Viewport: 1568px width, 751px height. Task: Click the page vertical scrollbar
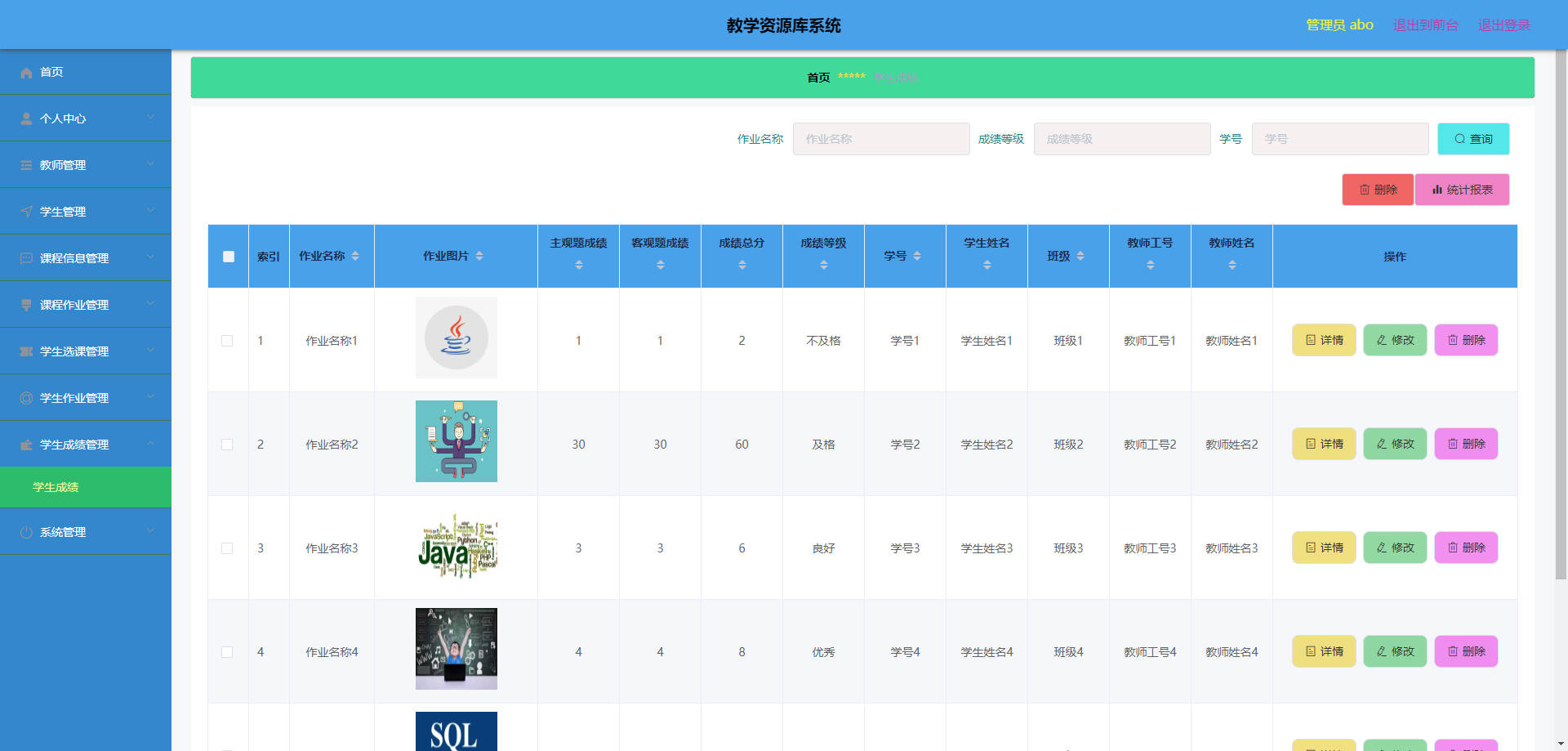(x=1561, y=315)
